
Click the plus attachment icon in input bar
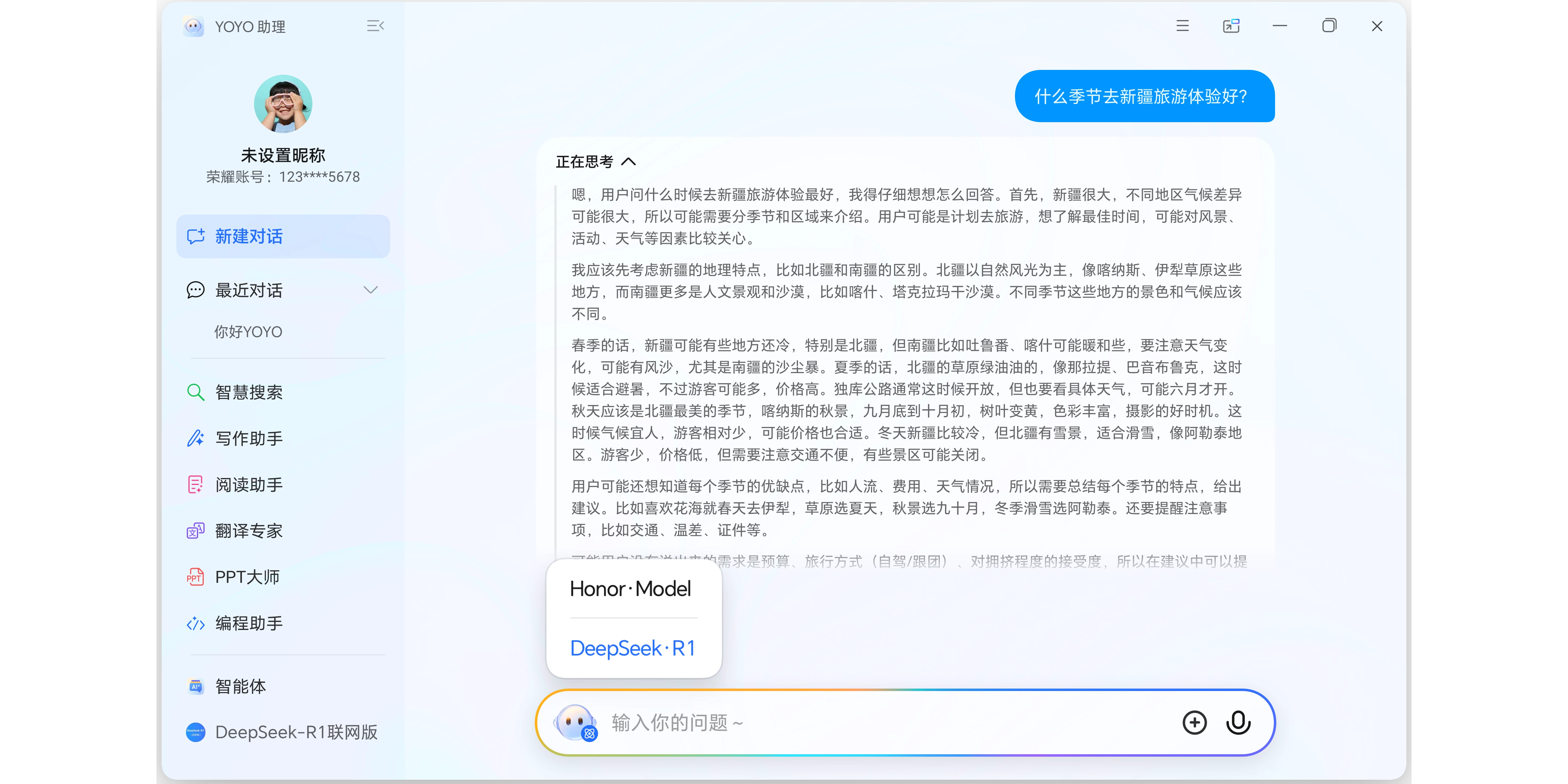tap(1194, 723)
